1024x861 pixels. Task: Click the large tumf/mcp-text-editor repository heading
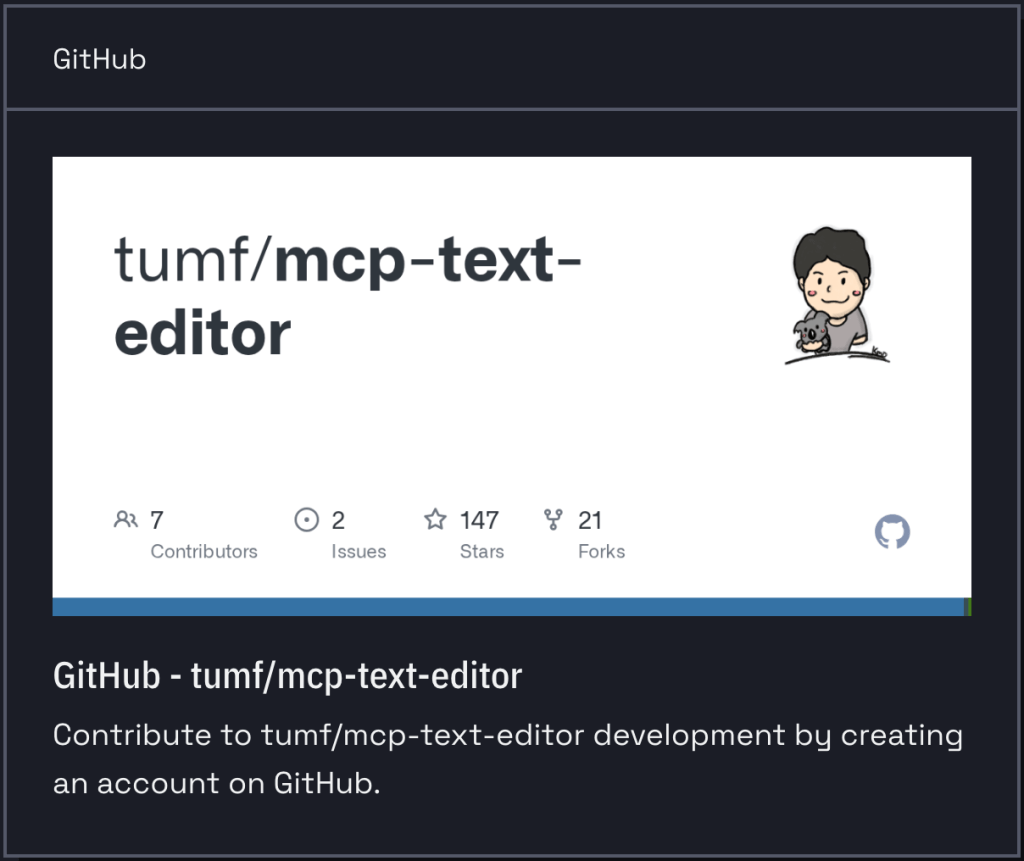tap(346, 298)
